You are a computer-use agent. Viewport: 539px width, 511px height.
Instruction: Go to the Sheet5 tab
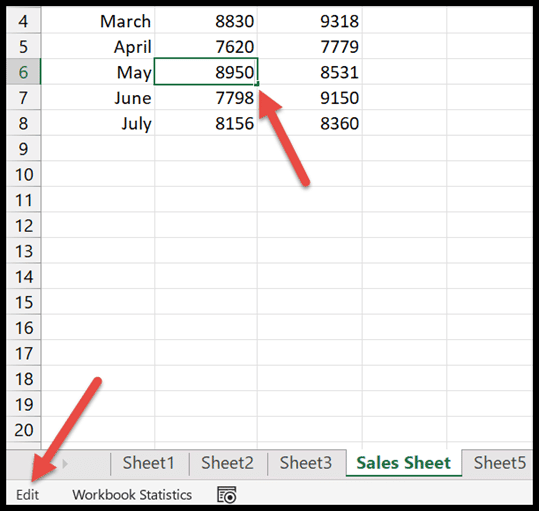(499, 463)
